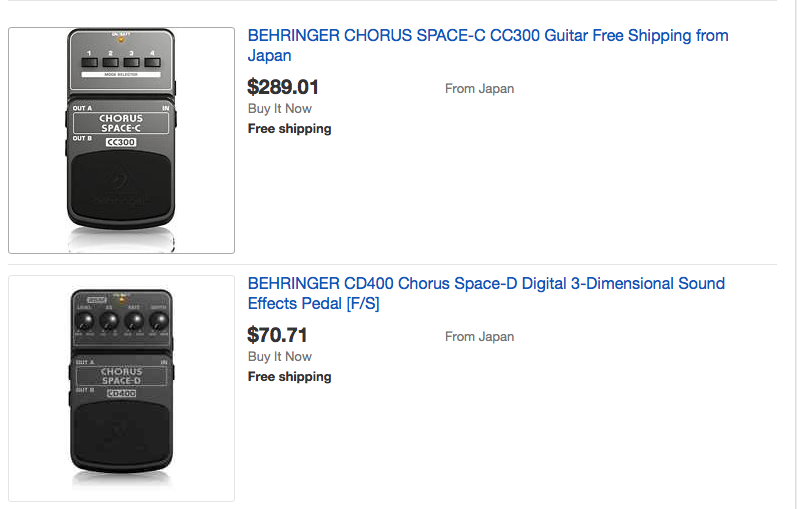797x509 pixels.
Task: Click the CC300 model badge in first image
Action: pos(120,142)
